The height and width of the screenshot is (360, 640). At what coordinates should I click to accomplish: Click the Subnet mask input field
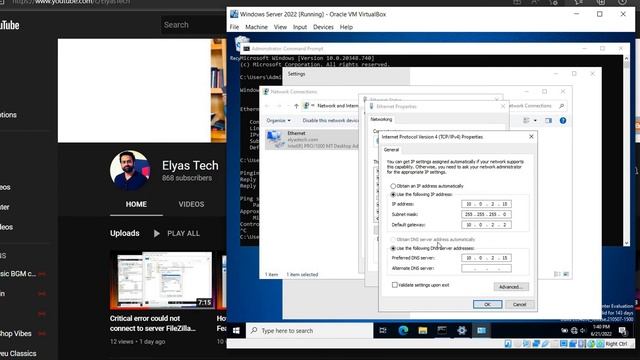tap(486, 214)
